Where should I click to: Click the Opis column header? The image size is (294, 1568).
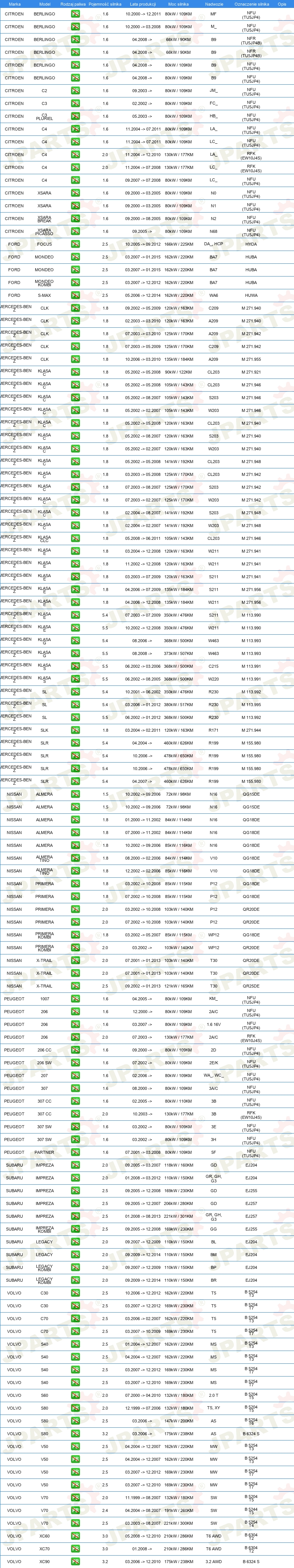[282, 4]
